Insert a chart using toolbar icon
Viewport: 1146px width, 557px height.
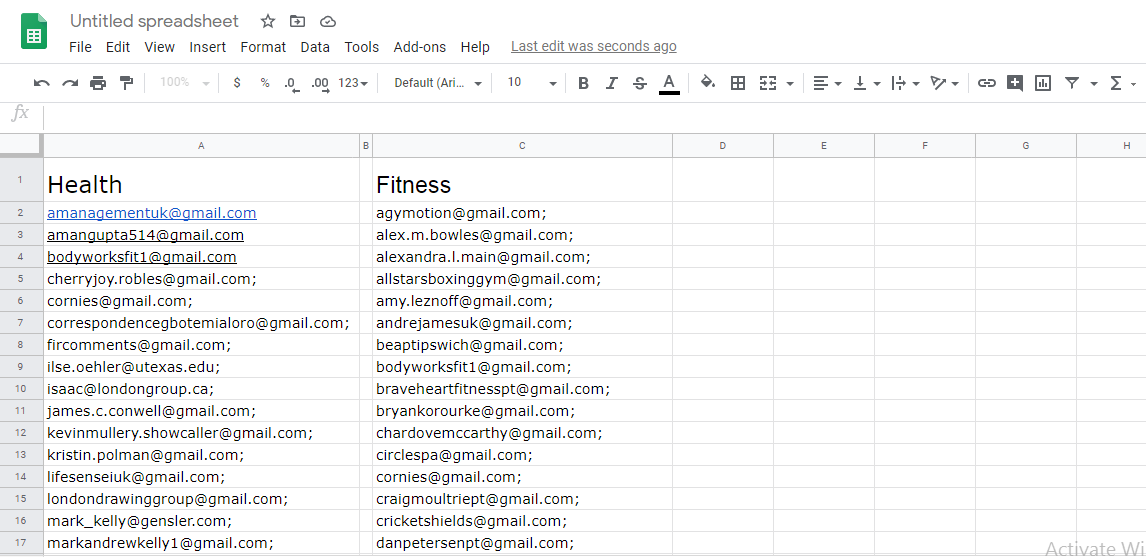pyautogui.click(x=1043, y=83)
